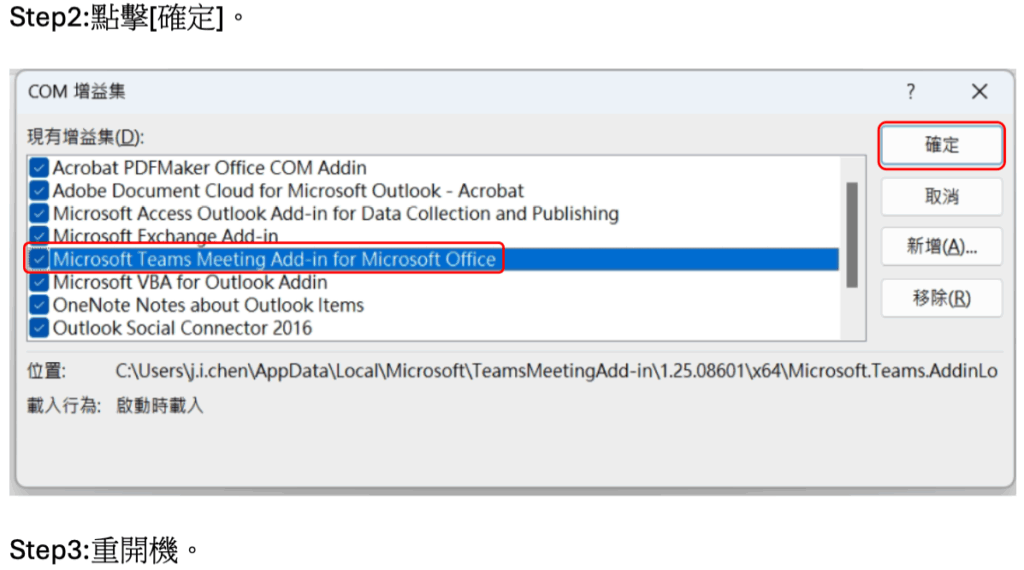The image size is (1024, 570).
Task: Click the 移除(R) button
Action: click(941, 298)
